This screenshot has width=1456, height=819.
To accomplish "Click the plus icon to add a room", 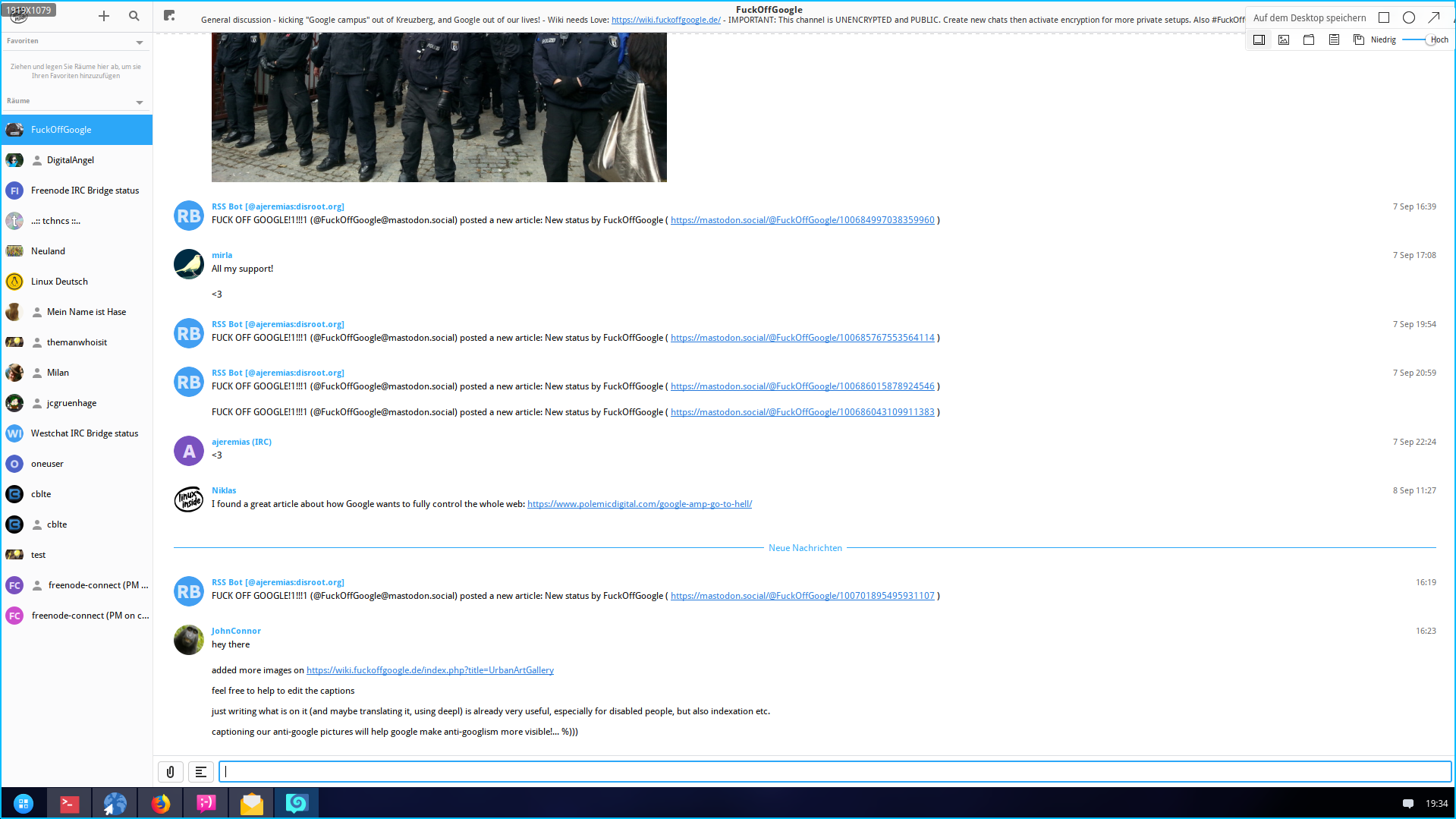I will 104,16.
